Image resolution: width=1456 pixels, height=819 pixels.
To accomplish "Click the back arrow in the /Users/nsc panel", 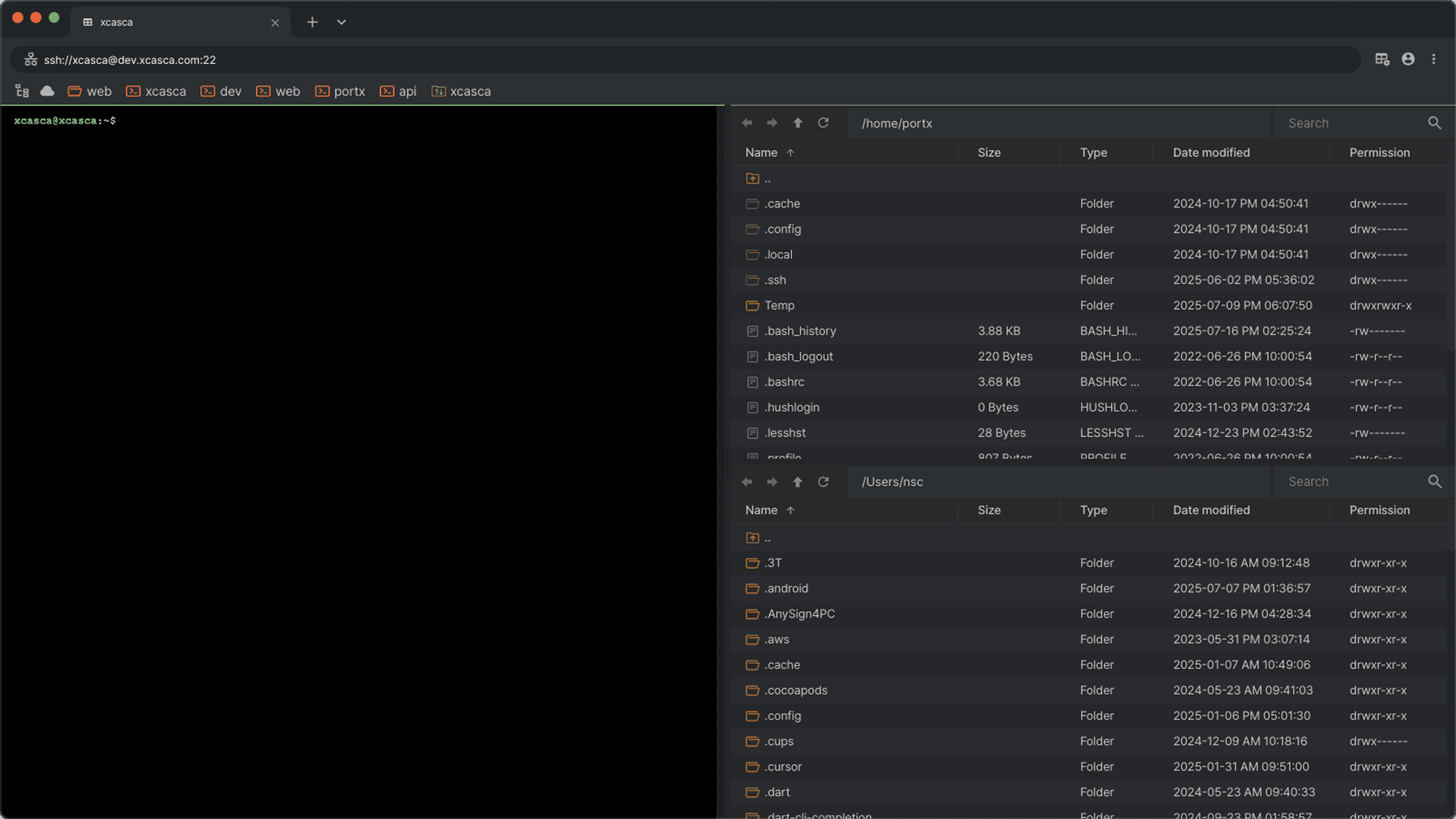I will [747, 481].
